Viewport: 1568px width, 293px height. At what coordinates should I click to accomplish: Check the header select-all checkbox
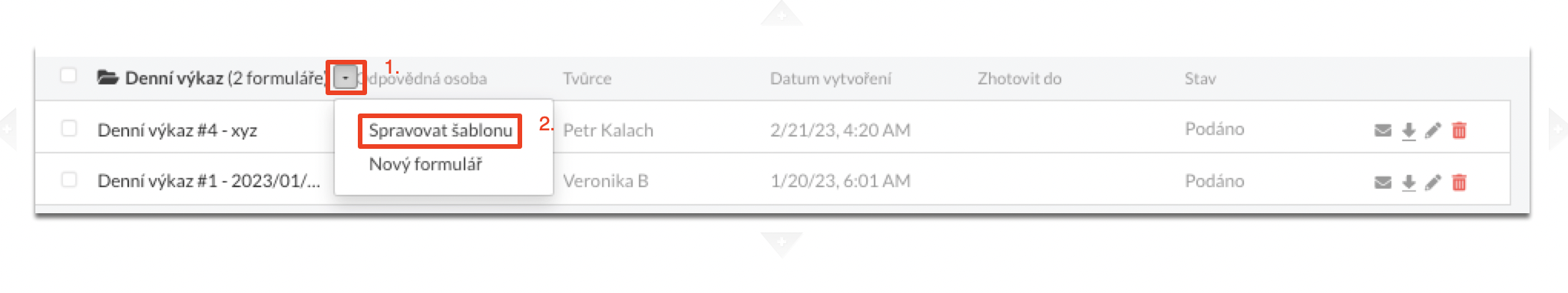tap(68, 75)
